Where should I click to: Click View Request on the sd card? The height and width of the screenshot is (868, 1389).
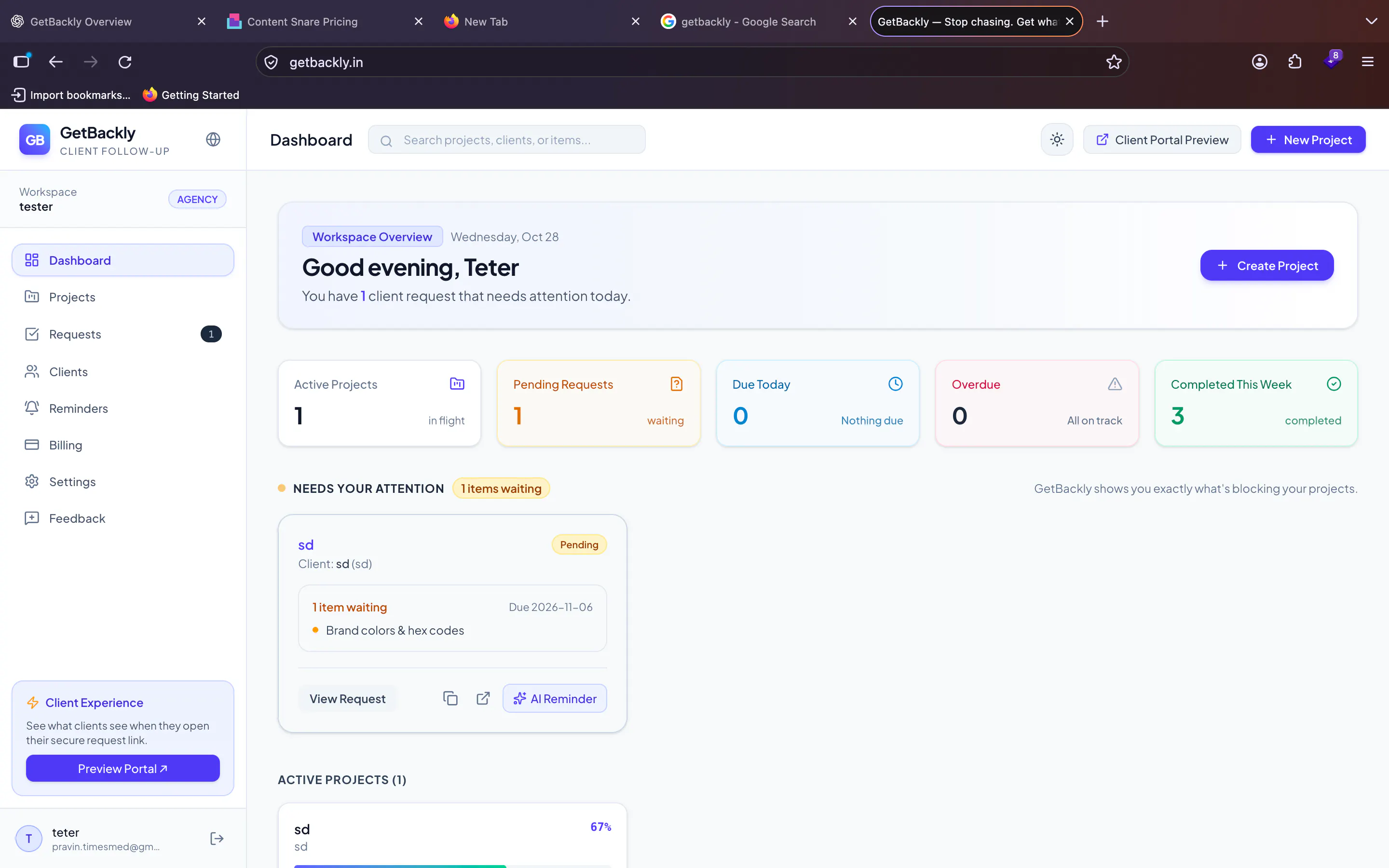tap(347, 699)
